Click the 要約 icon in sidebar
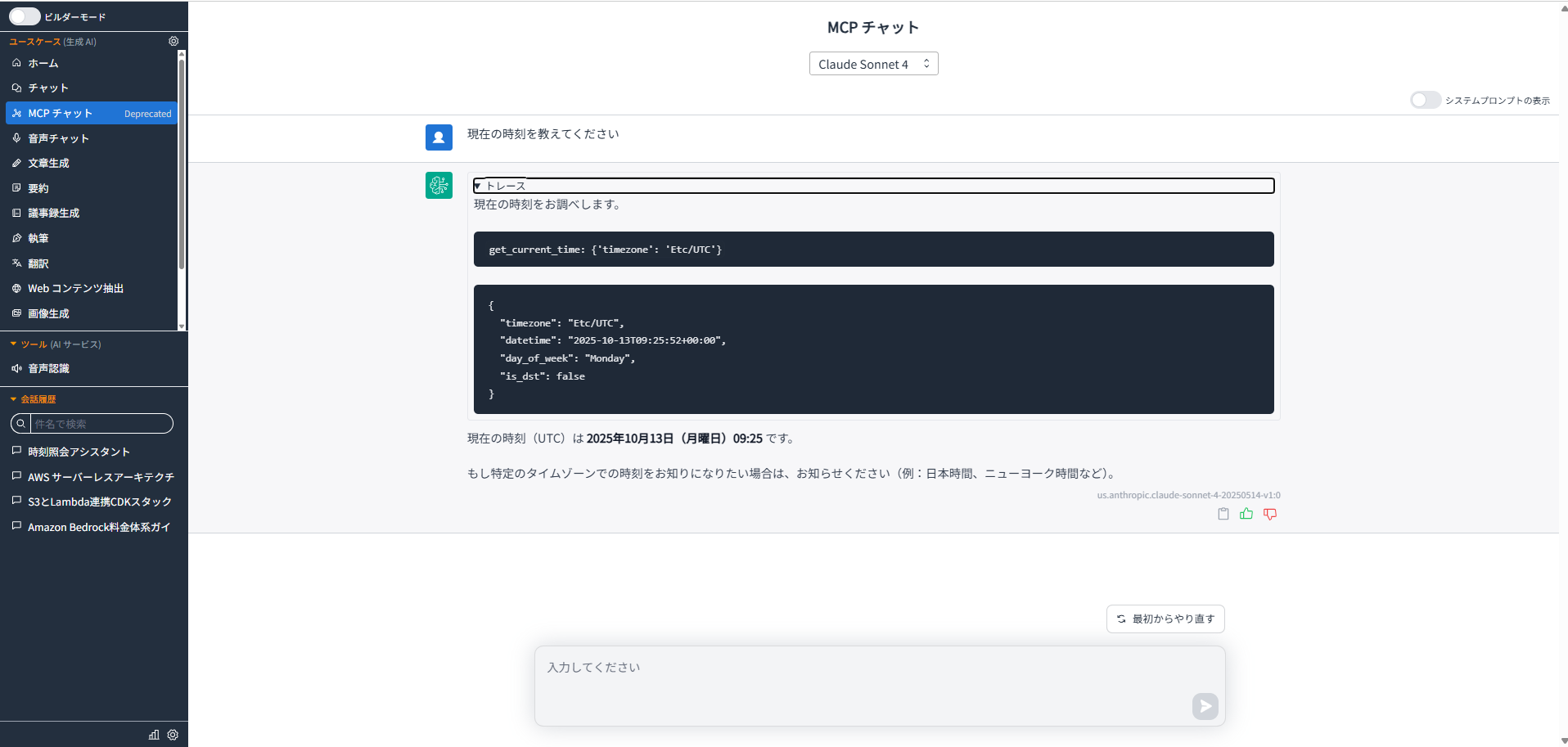This screenshot has width=1568, height=747. pos(16,188)
